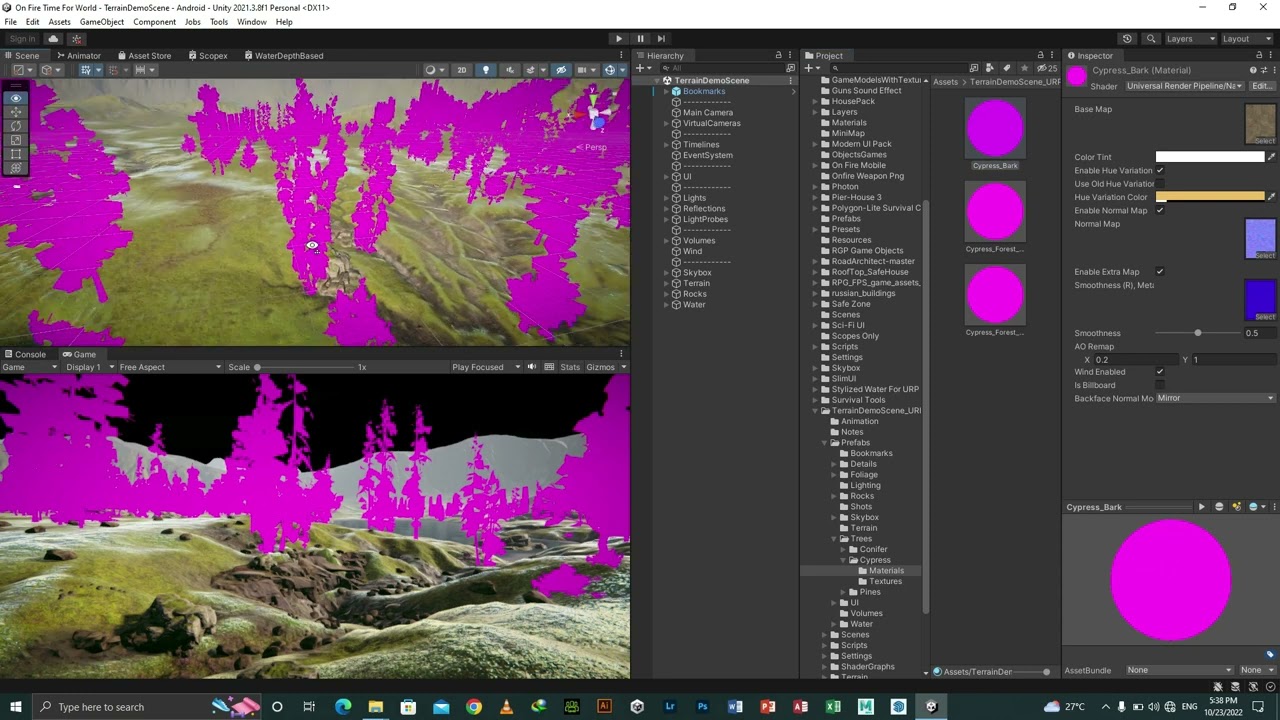Image resolution: width=1280 pixels, height=720 pixels.
Task: Switch to the Animator tab
Action: click(x=78, y=56)
